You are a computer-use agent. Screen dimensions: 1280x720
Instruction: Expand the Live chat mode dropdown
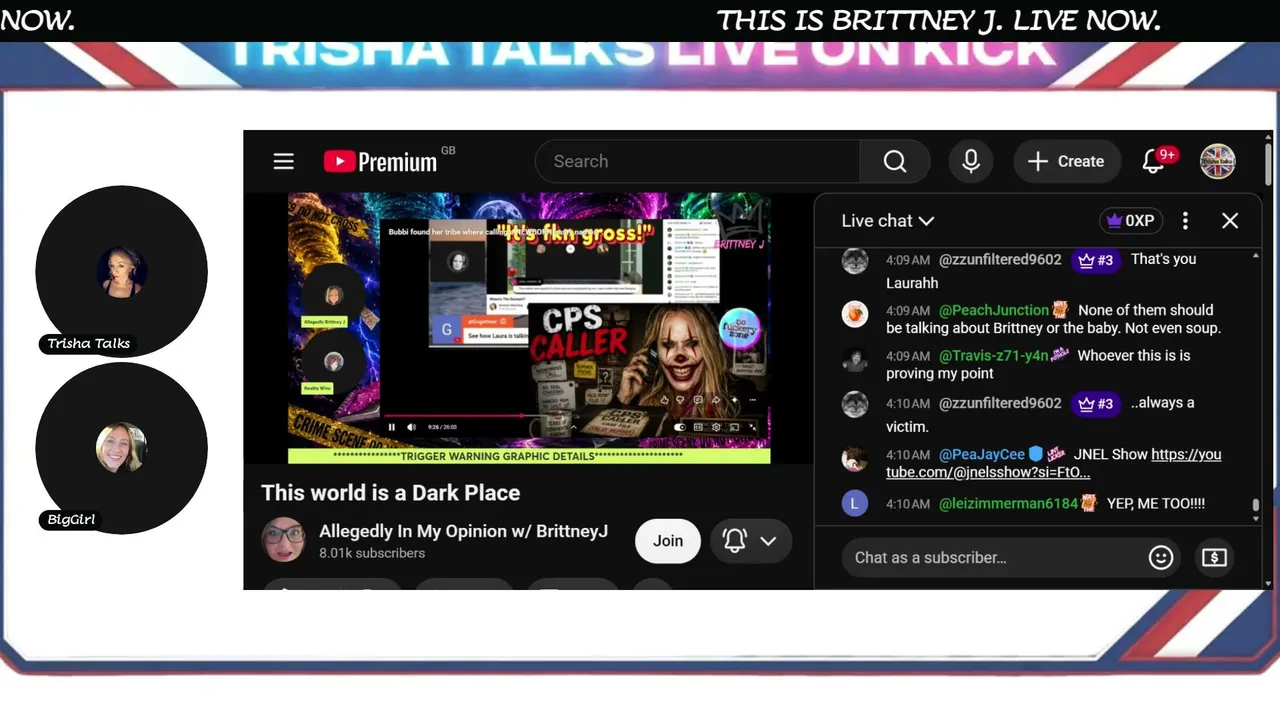(888, 221)
